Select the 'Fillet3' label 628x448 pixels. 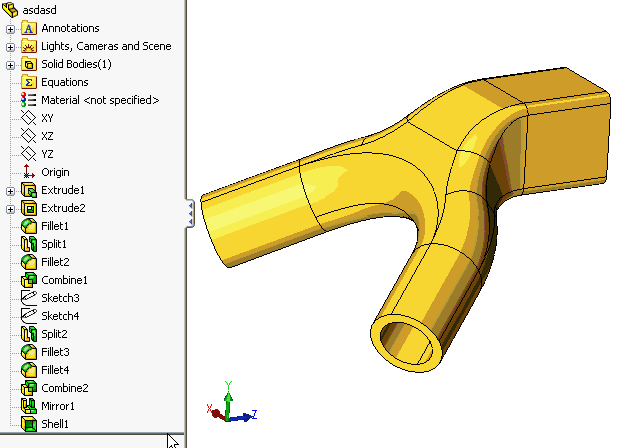55,352
